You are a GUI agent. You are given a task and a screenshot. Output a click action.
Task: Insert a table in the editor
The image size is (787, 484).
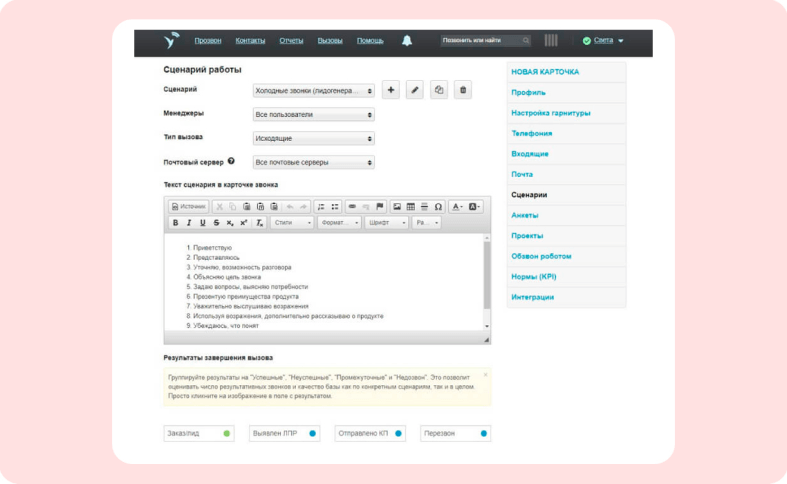(411, 207)
